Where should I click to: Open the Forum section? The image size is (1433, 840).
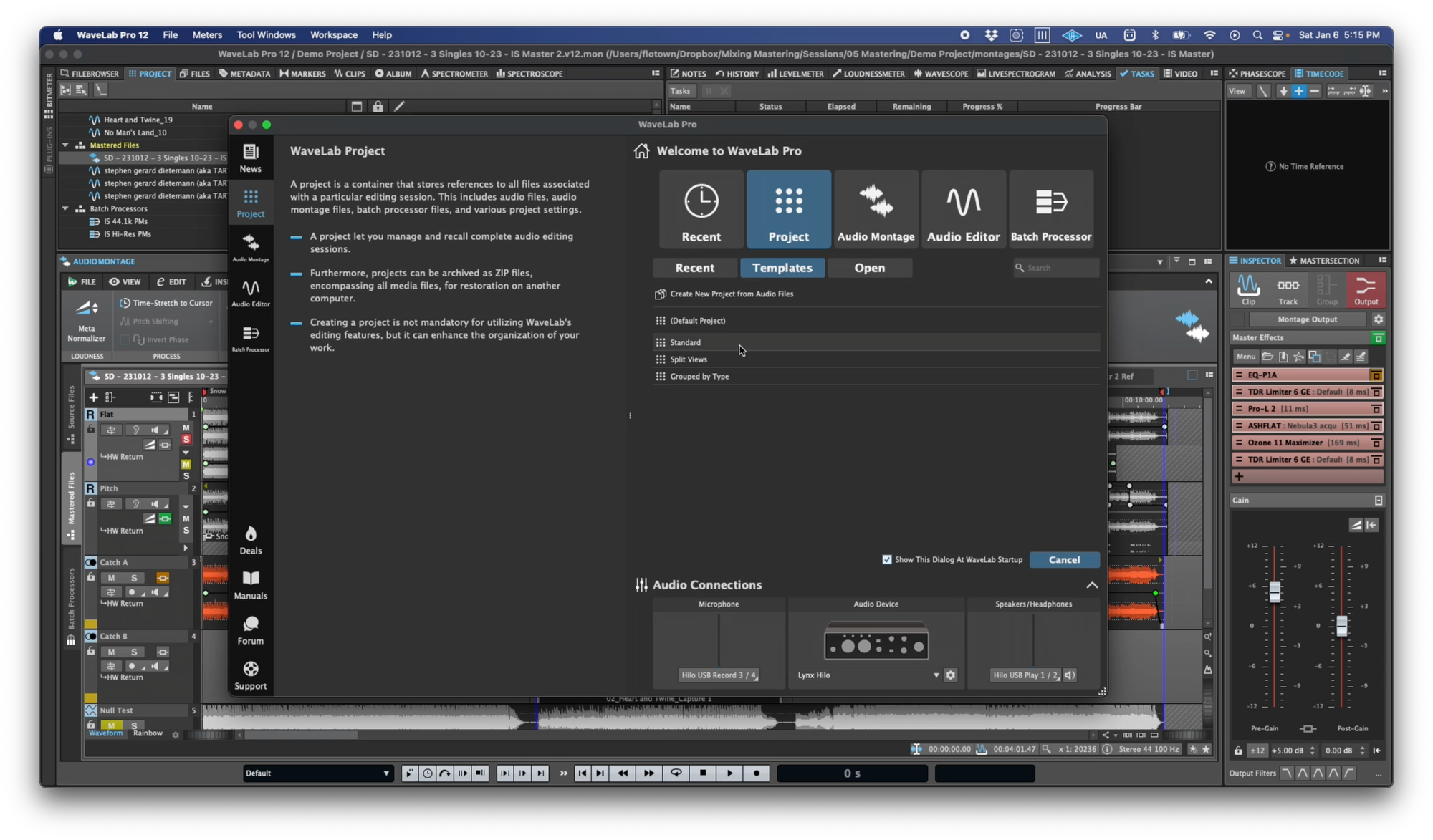point(251,629)
